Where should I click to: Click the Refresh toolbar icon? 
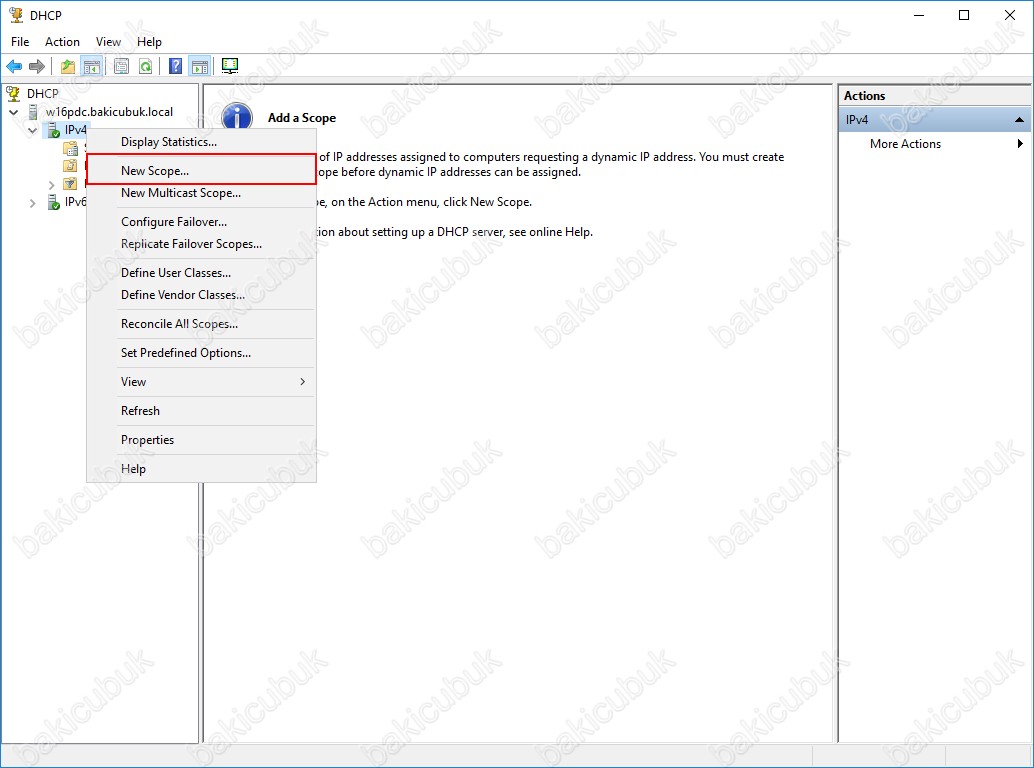146,66
